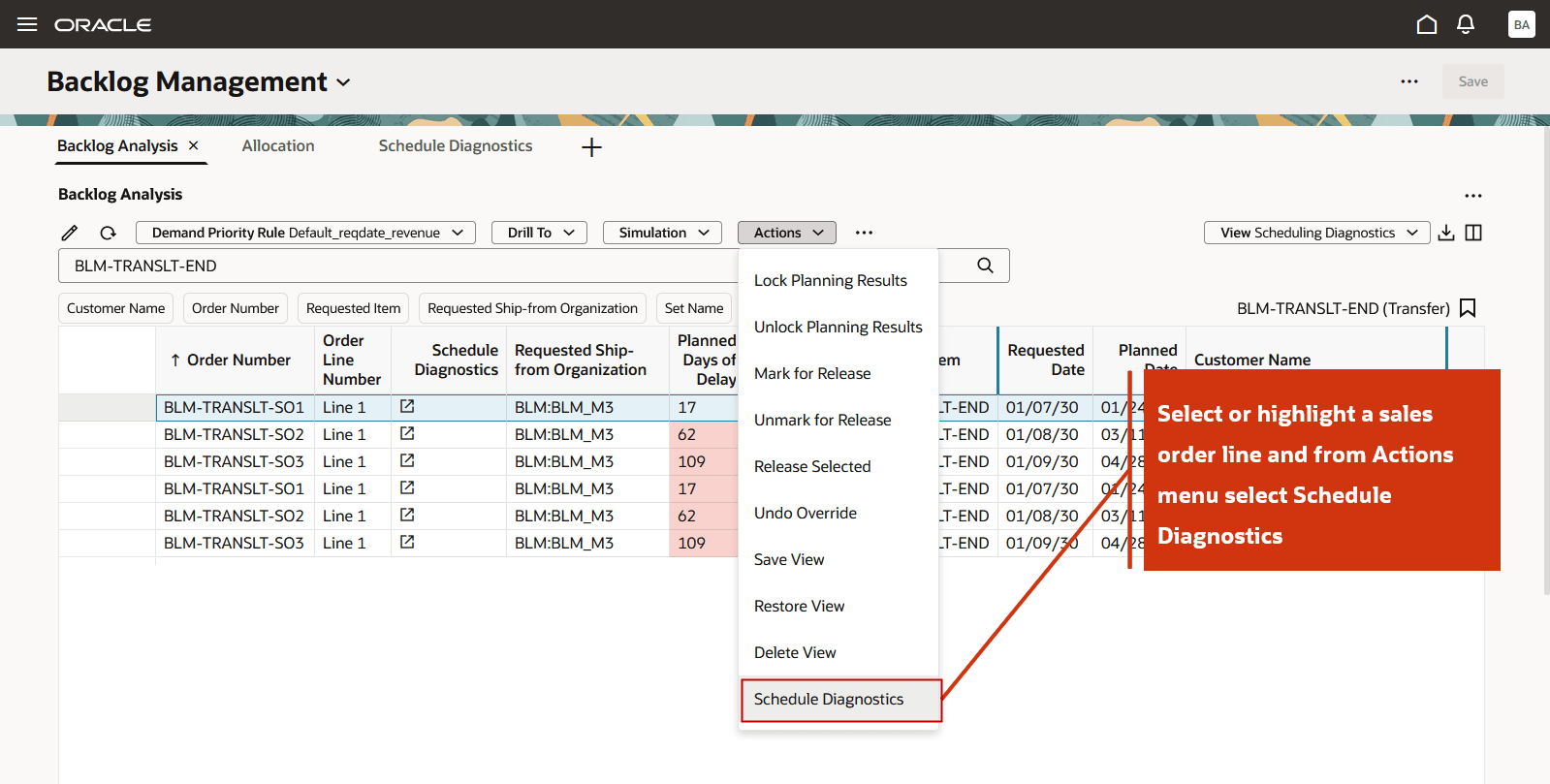1550x784 pixels.
Task: Close the Backlog Analysis tab
Action: click(x=194, y=145)
